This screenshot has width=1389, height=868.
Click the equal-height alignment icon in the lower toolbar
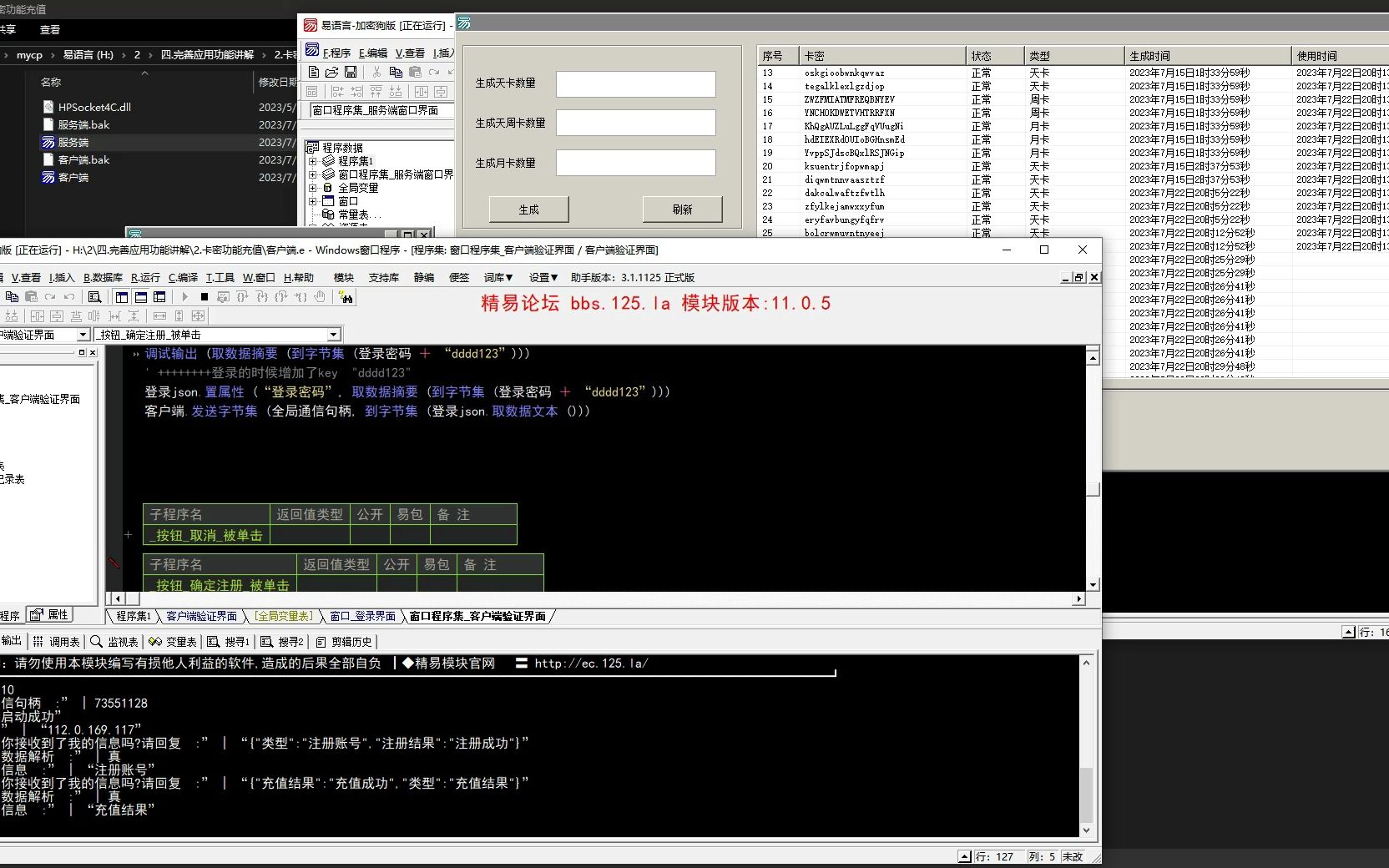(179, 315)
